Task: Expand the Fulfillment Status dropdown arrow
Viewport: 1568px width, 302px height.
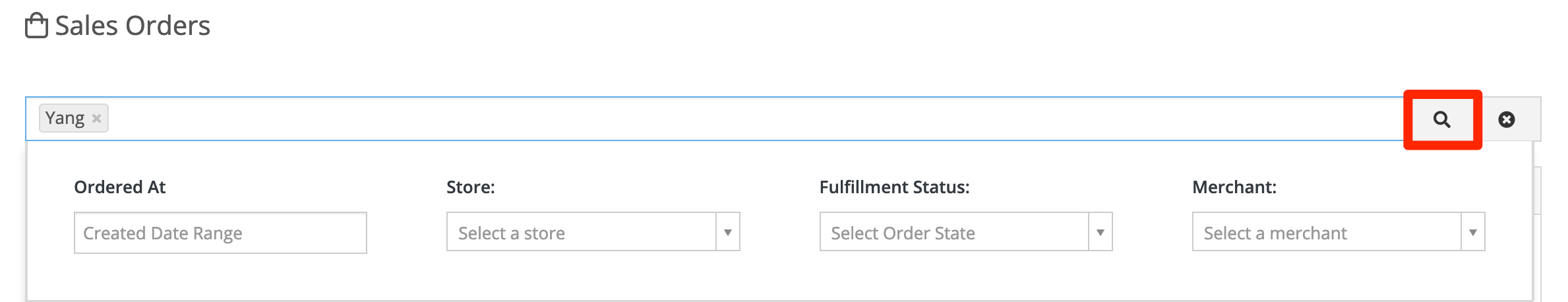Action: [1101, 232]
